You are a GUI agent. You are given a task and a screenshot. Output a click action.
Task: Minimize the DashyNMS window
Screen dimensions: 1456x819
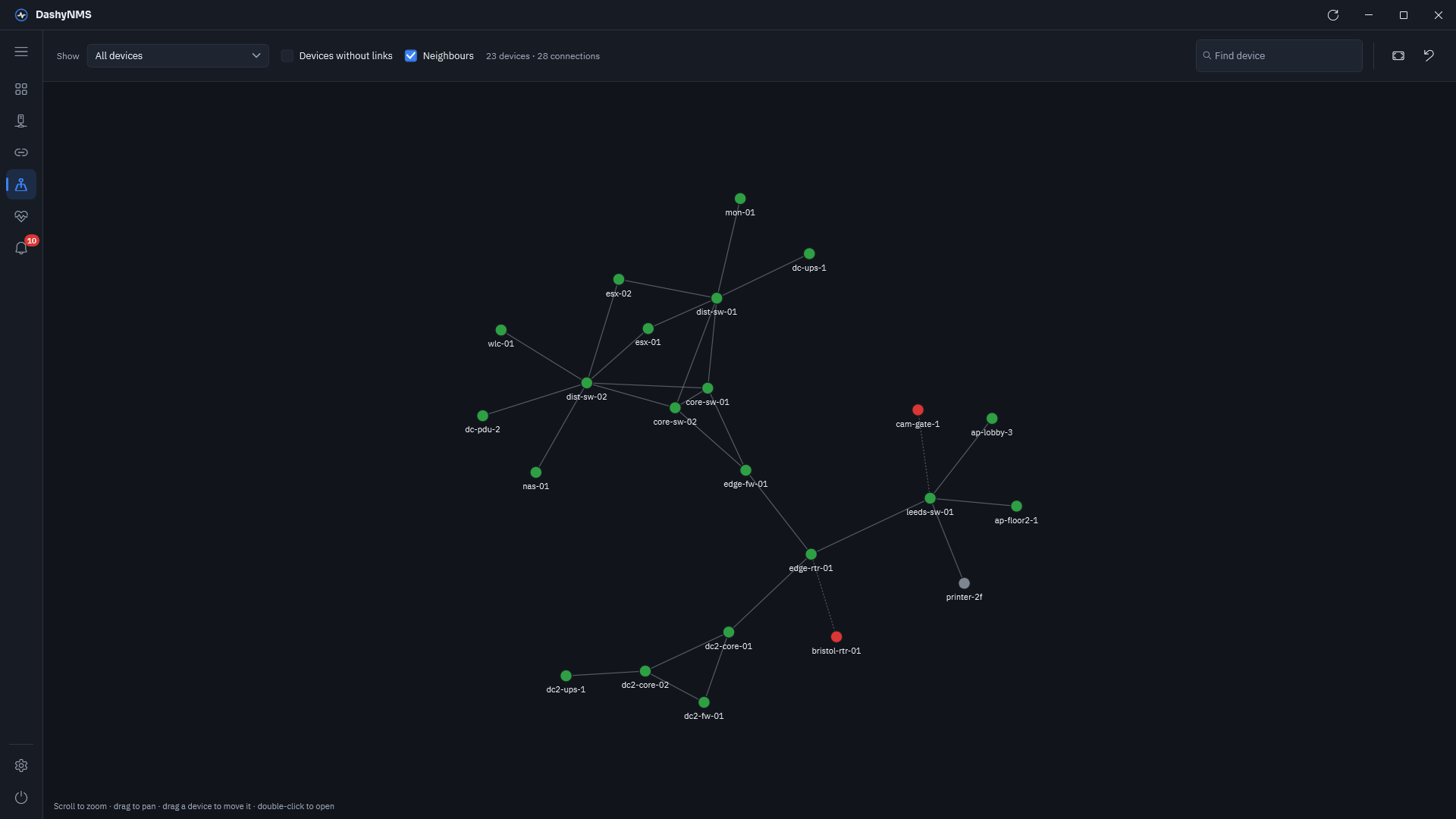(x=1369, y=15)
